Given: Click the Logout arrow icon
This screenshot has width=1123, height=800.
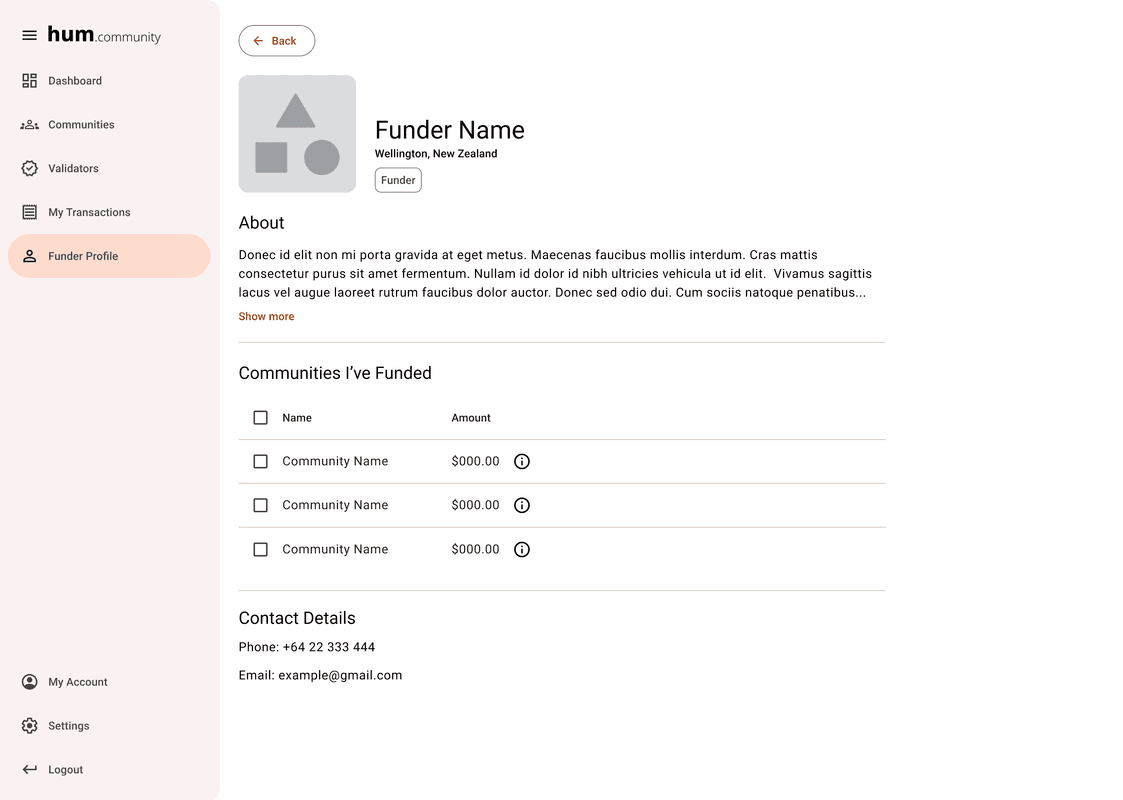Looking at the screenshot, I should tap(29, 769).
